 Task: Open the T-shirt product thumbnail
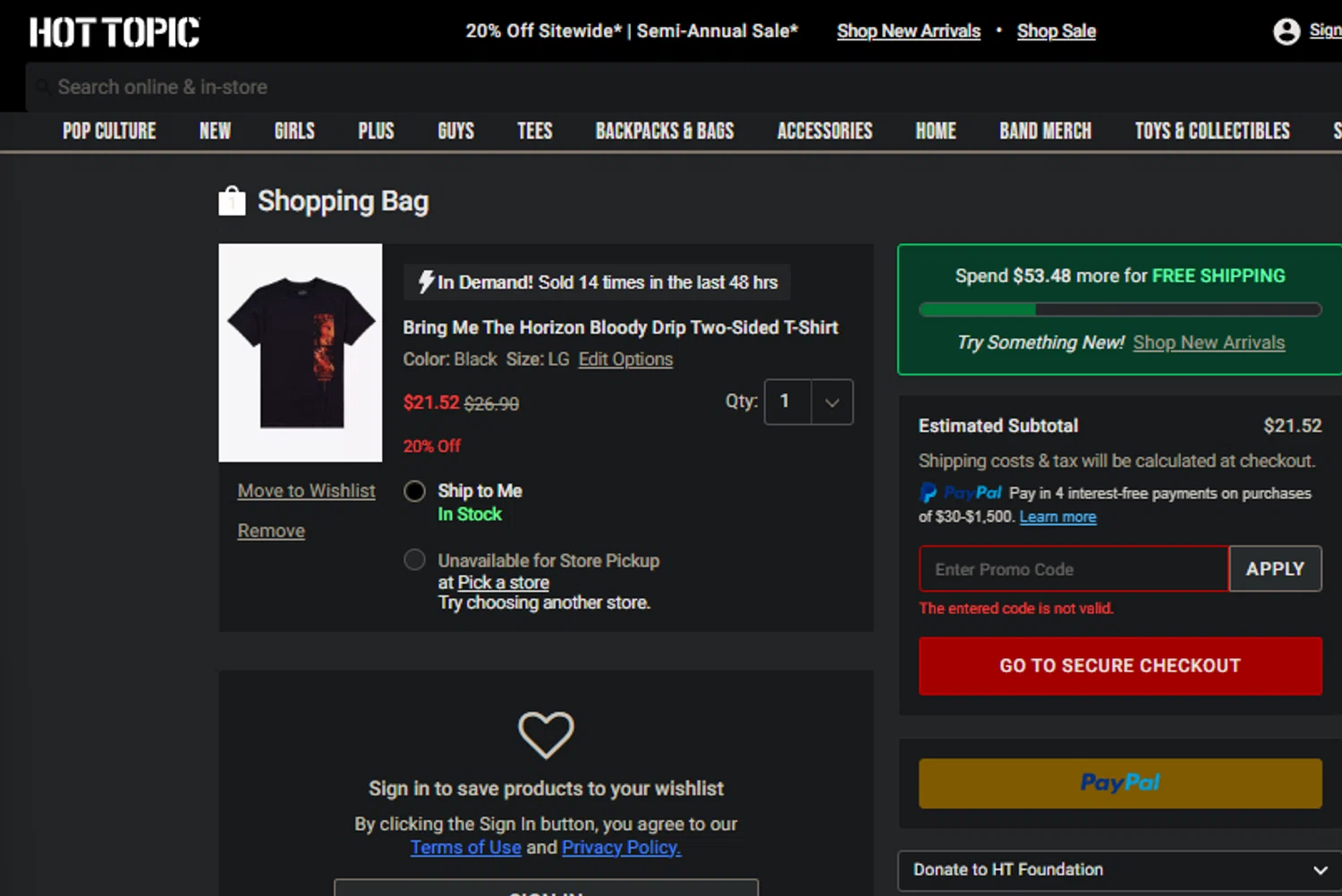click(x=301, y=353)
